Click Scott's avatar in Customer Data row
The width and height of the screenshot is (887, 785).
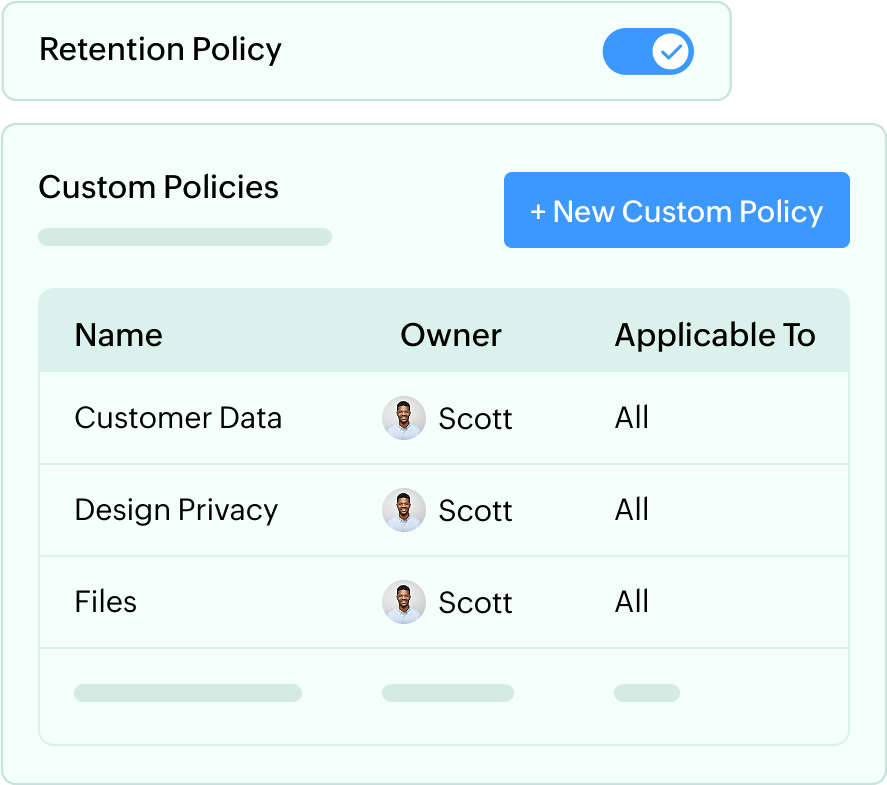click(404, 418)
